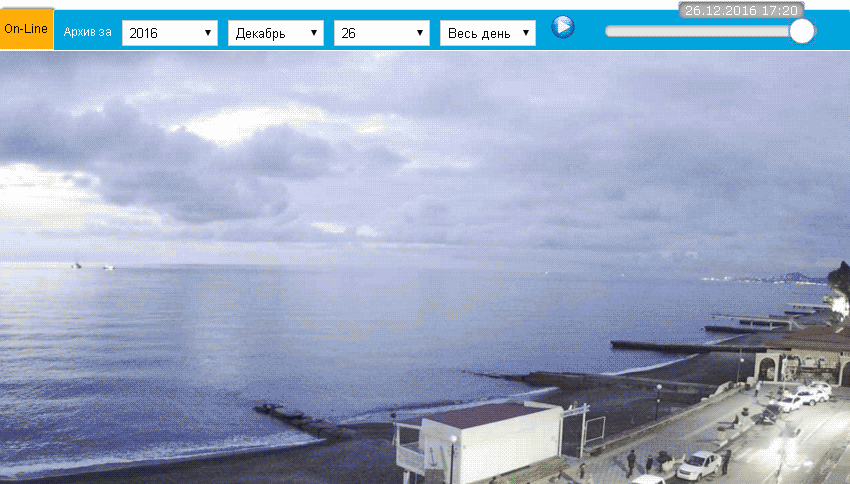Click the webcam seaside image
This screenshot has height=484, width=850.
425,268
